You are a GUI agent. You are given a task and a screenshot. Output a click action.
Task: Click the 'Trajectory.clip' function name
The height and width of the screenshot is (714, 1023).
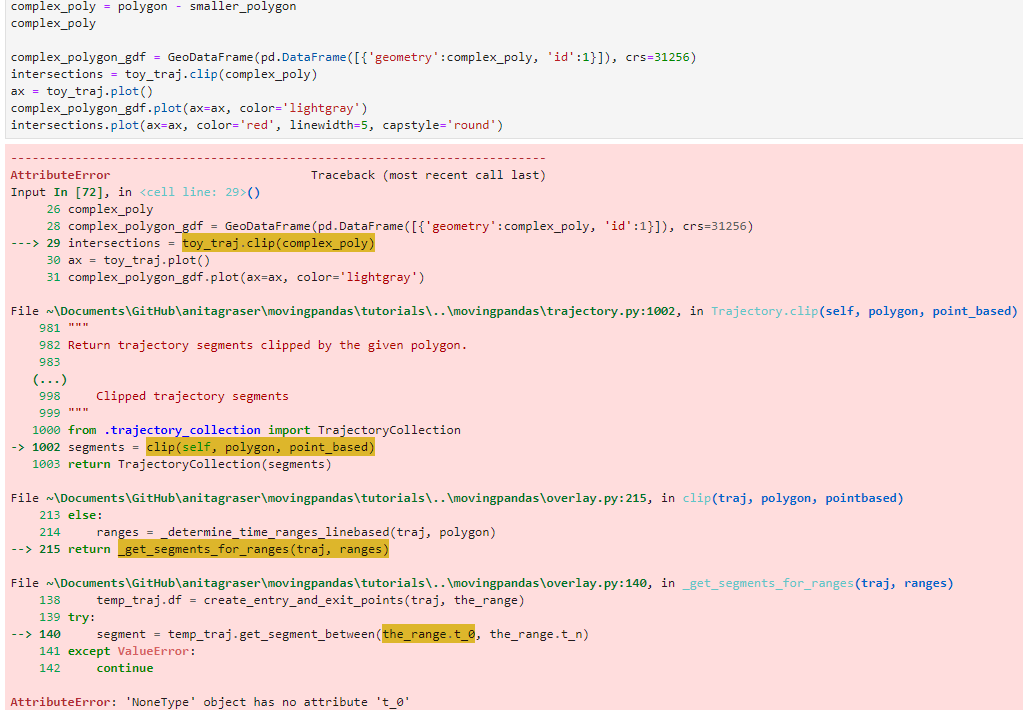coord(765,311)
